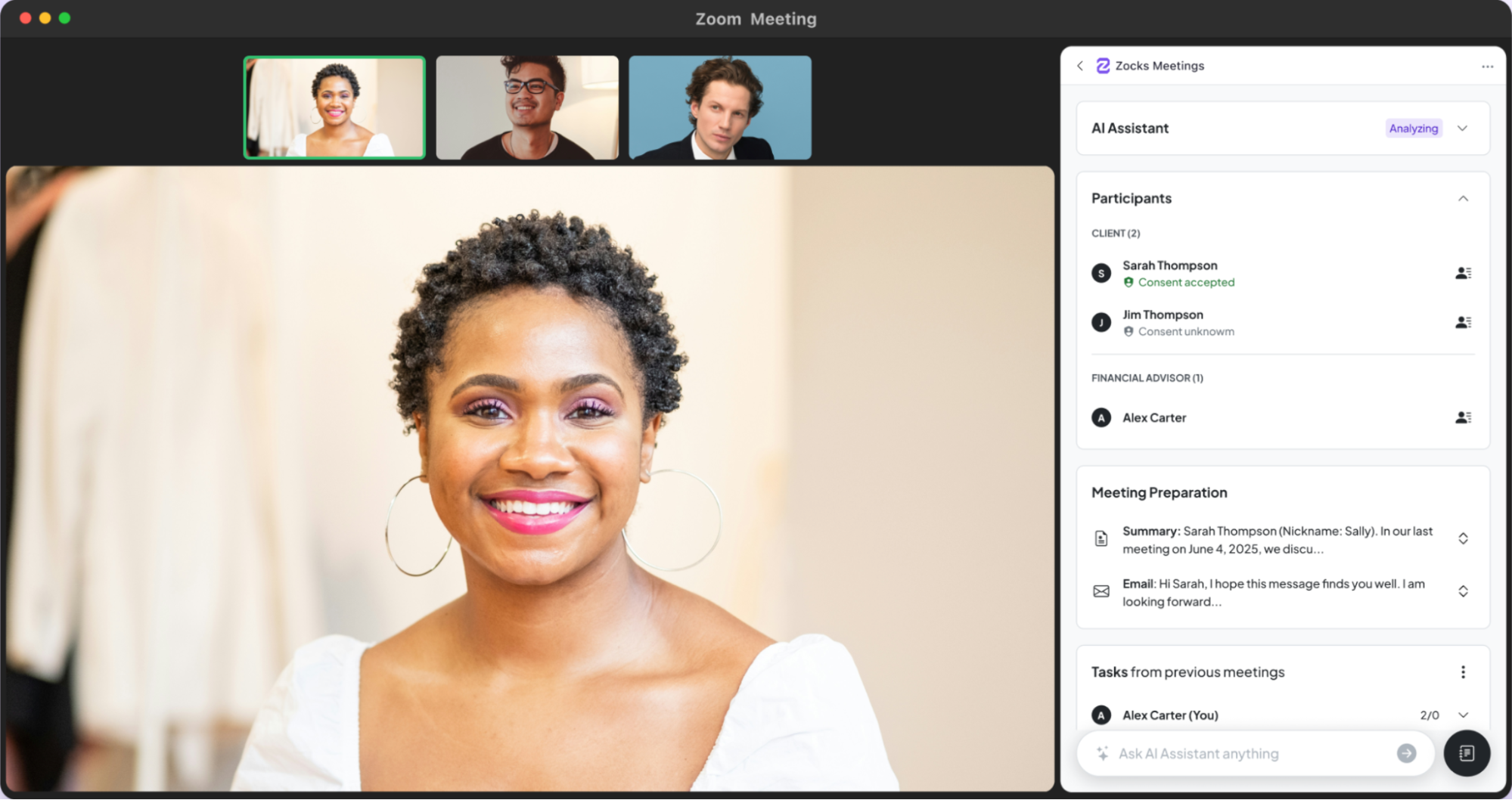Expand Alex Carter (You) task list
Viewport: 1512px width, 800px height.
click(1463, 715)
